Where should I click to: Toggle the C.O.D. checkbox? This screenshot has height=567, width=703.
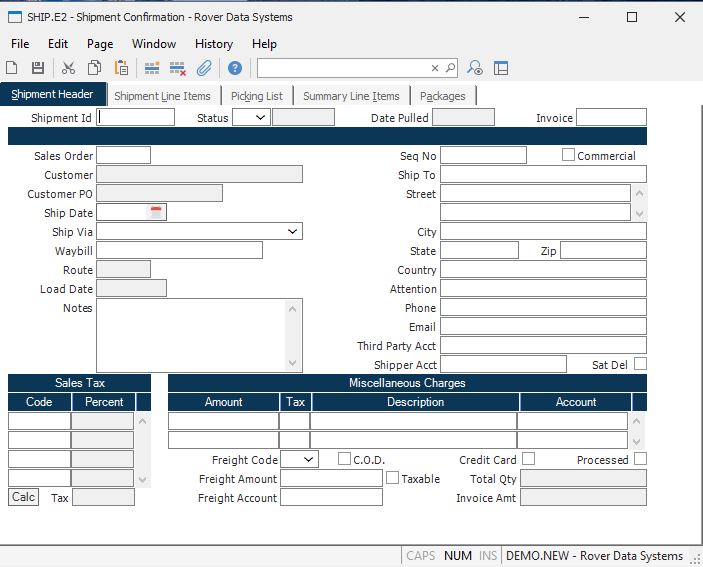click(344, 459)
